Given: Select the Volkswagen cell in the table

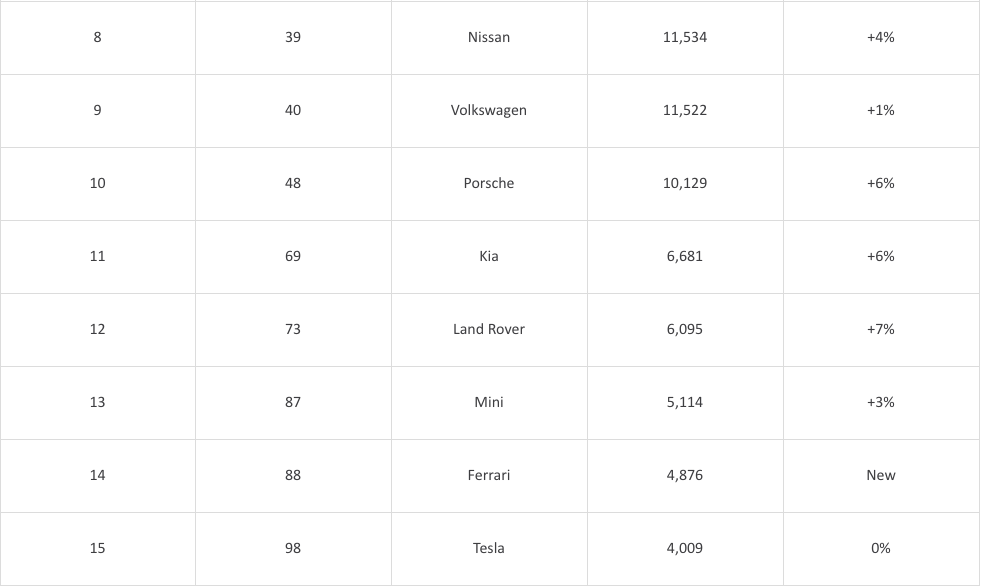Looking at the screenshot, I should point(488,110).
